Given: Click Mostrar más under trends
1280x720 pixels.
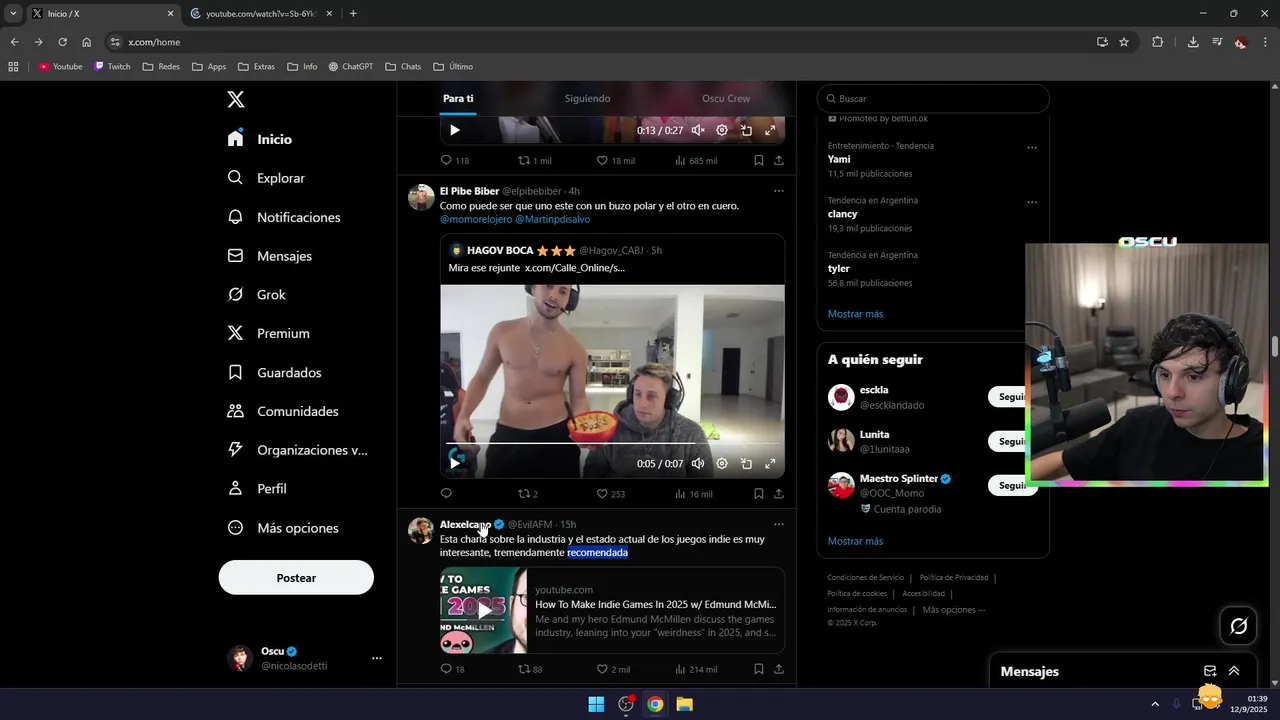Looking at the screenshot, I should (x=855, y=314).
